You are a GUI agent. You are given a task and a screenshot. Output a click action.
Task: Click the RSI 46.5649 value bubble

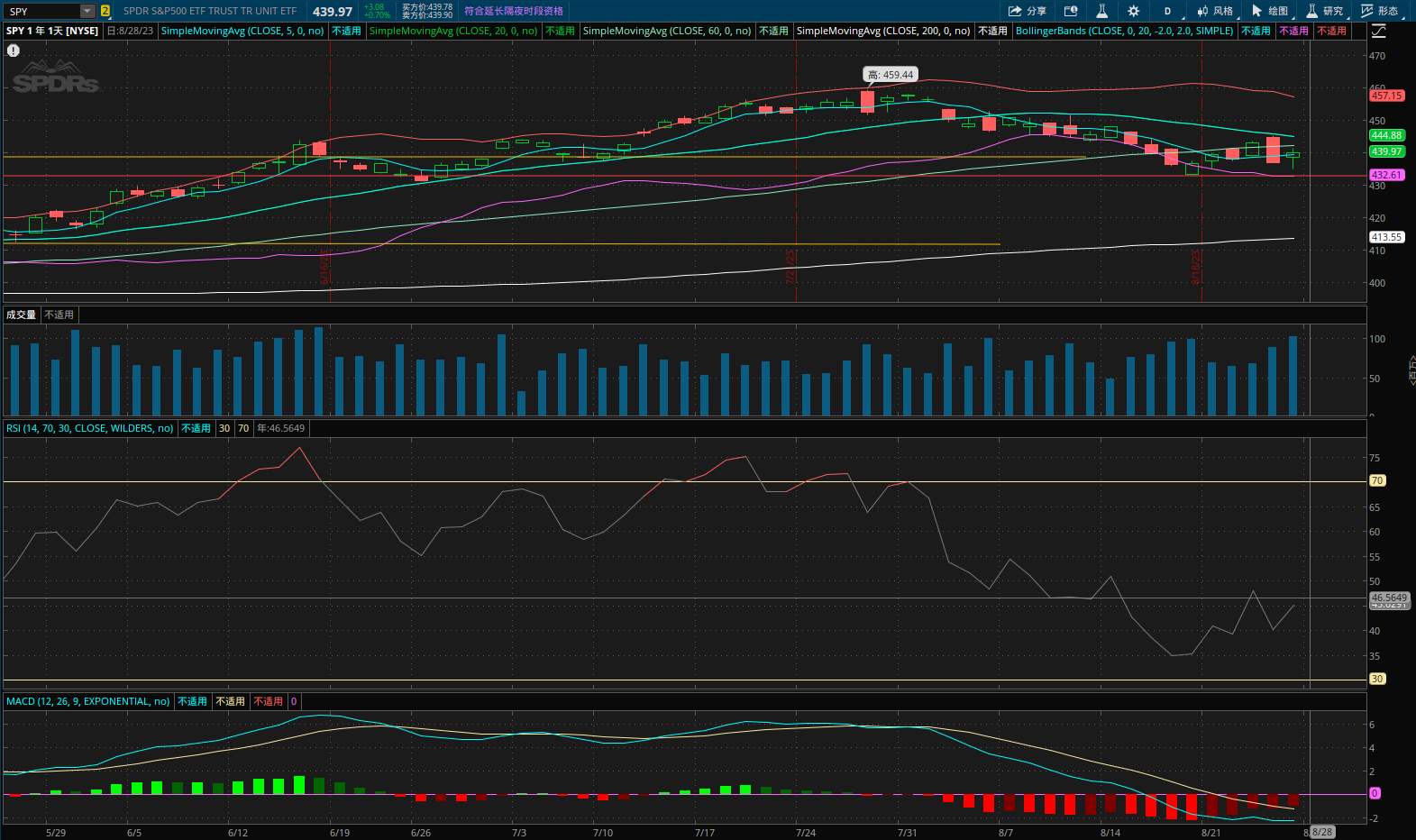pyautogui.click(x=1389, y=598)
